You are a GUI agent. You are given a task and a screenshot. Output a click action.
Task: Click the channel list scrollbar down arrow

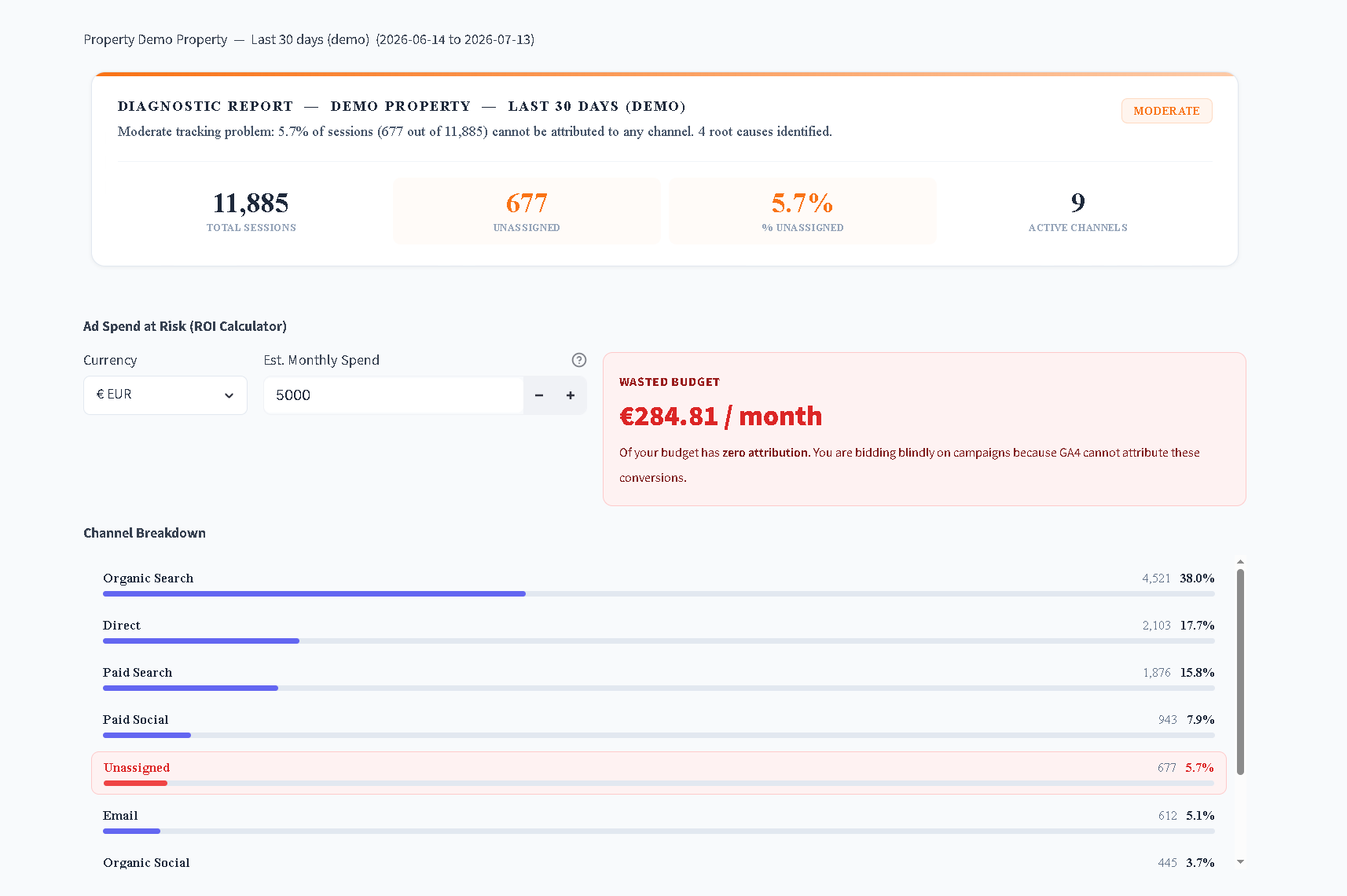click(x=1240, y=862)
